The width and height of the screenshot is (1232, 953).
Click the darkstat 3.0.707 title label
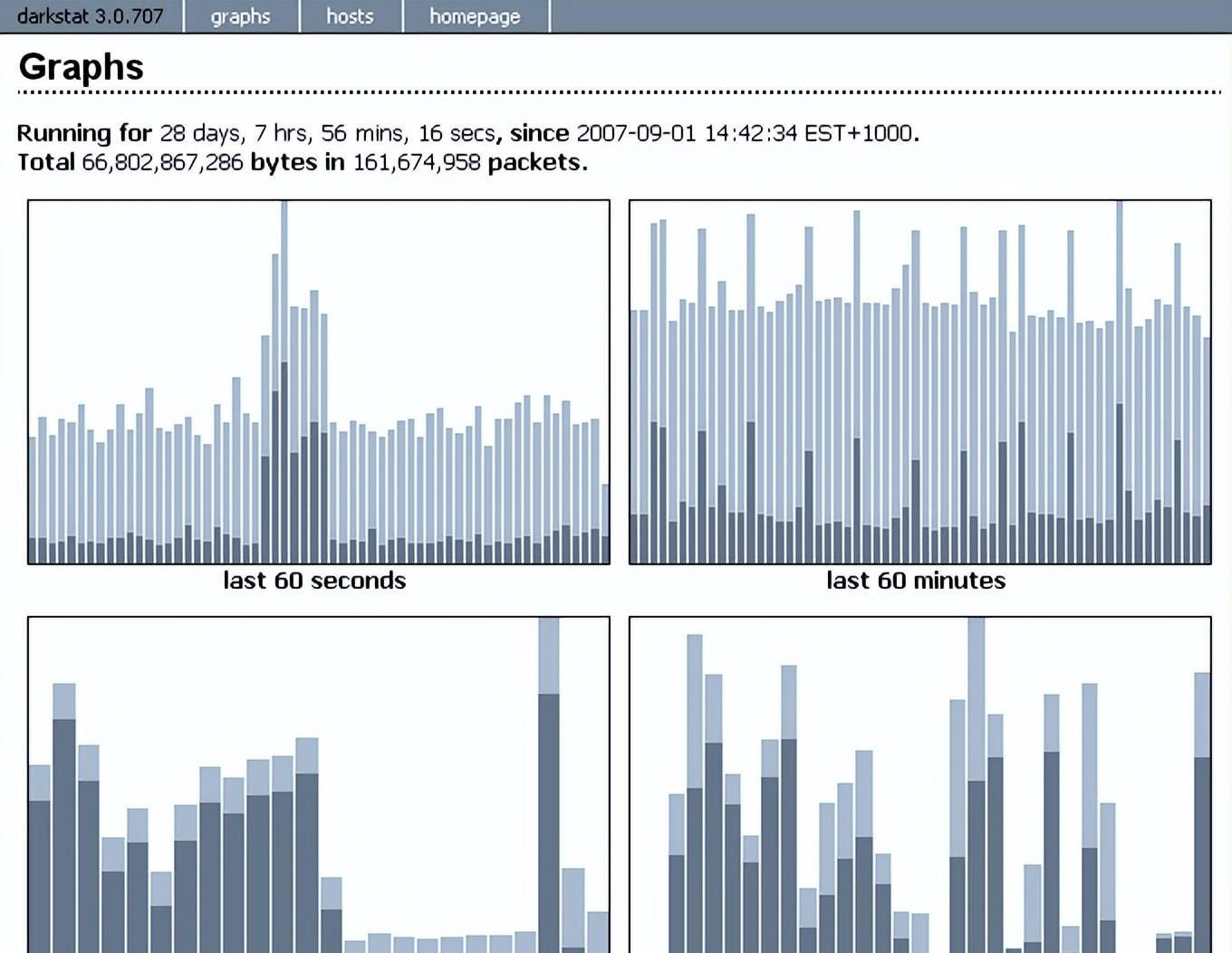91,16
